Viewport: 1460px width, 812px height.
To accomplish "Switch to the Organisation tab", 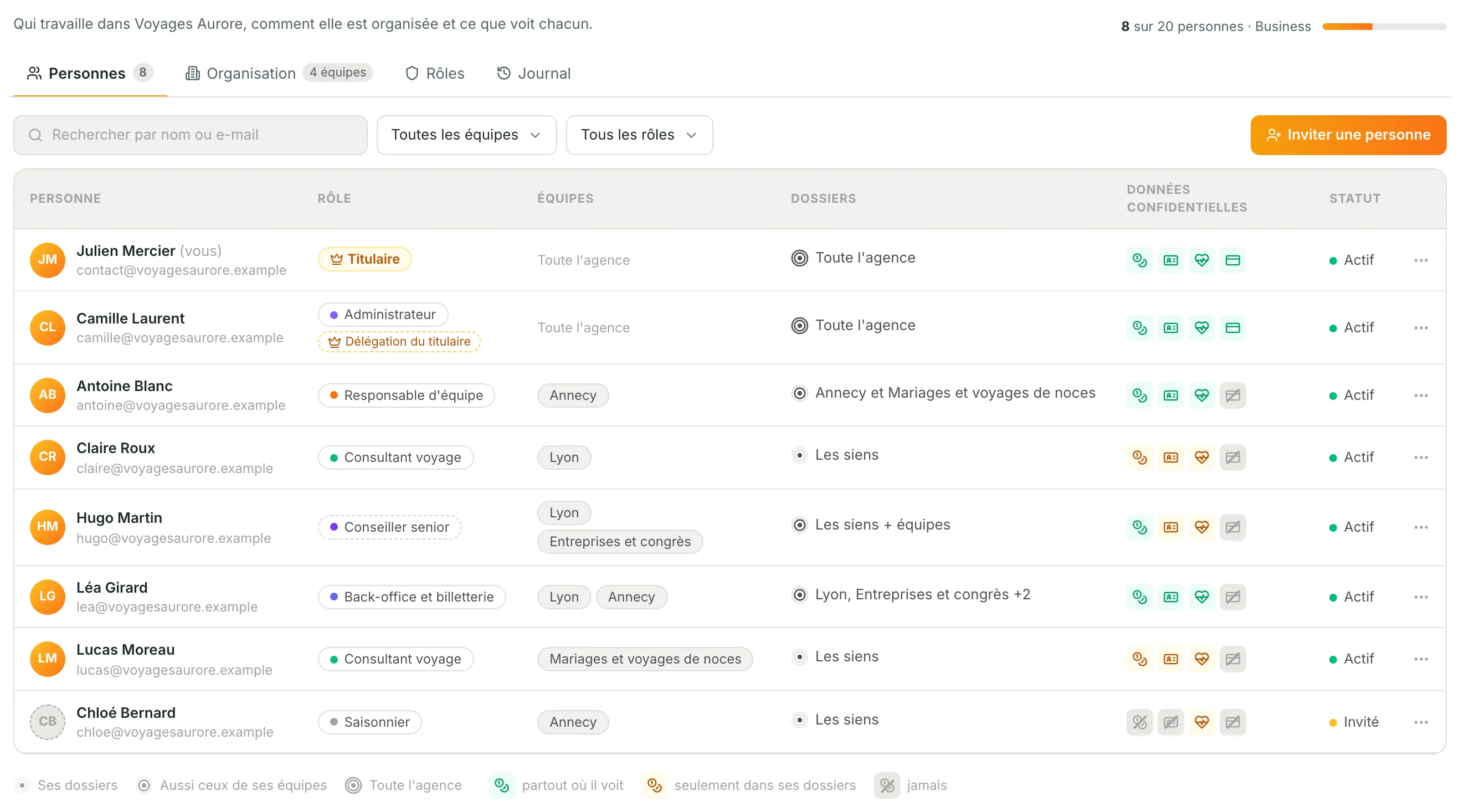I will [x=278, y=73].
